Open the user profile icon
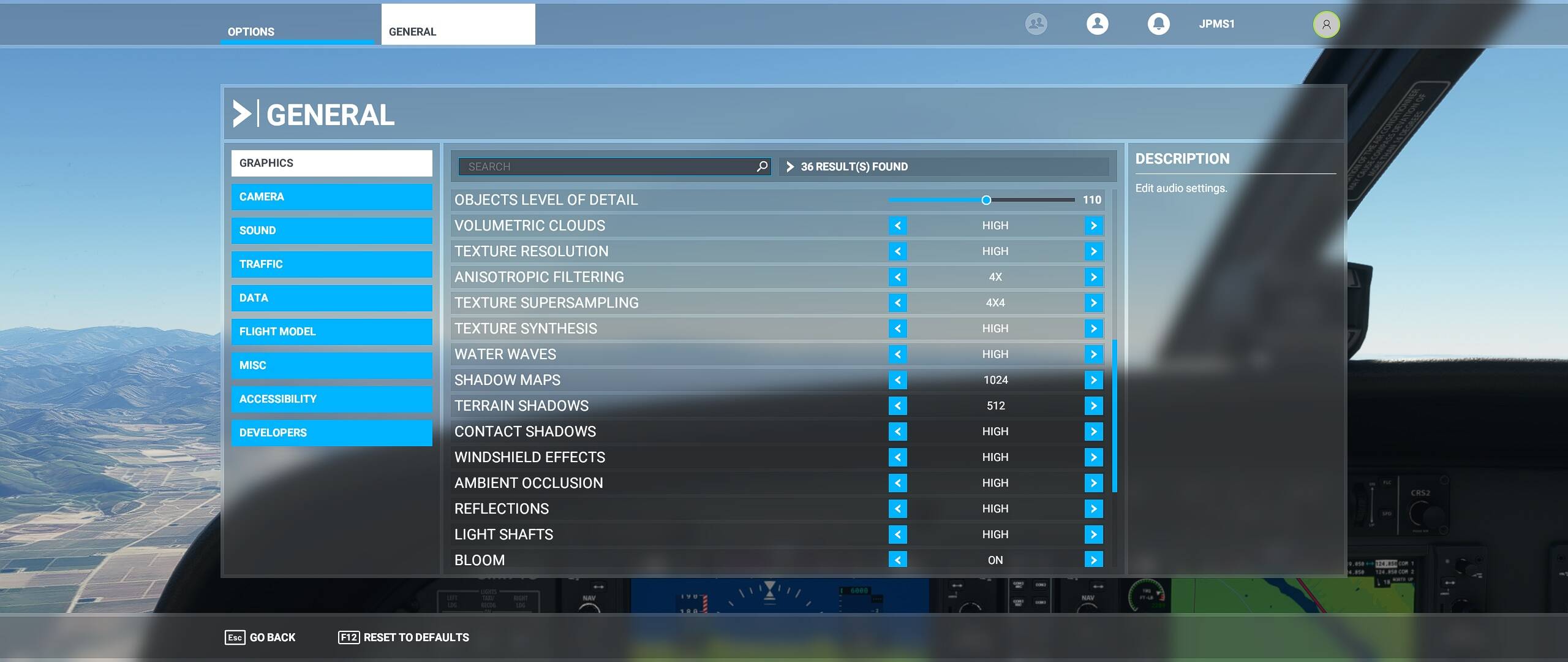Viewport: 1568px width, 662px height. (x=1097, y=24)
